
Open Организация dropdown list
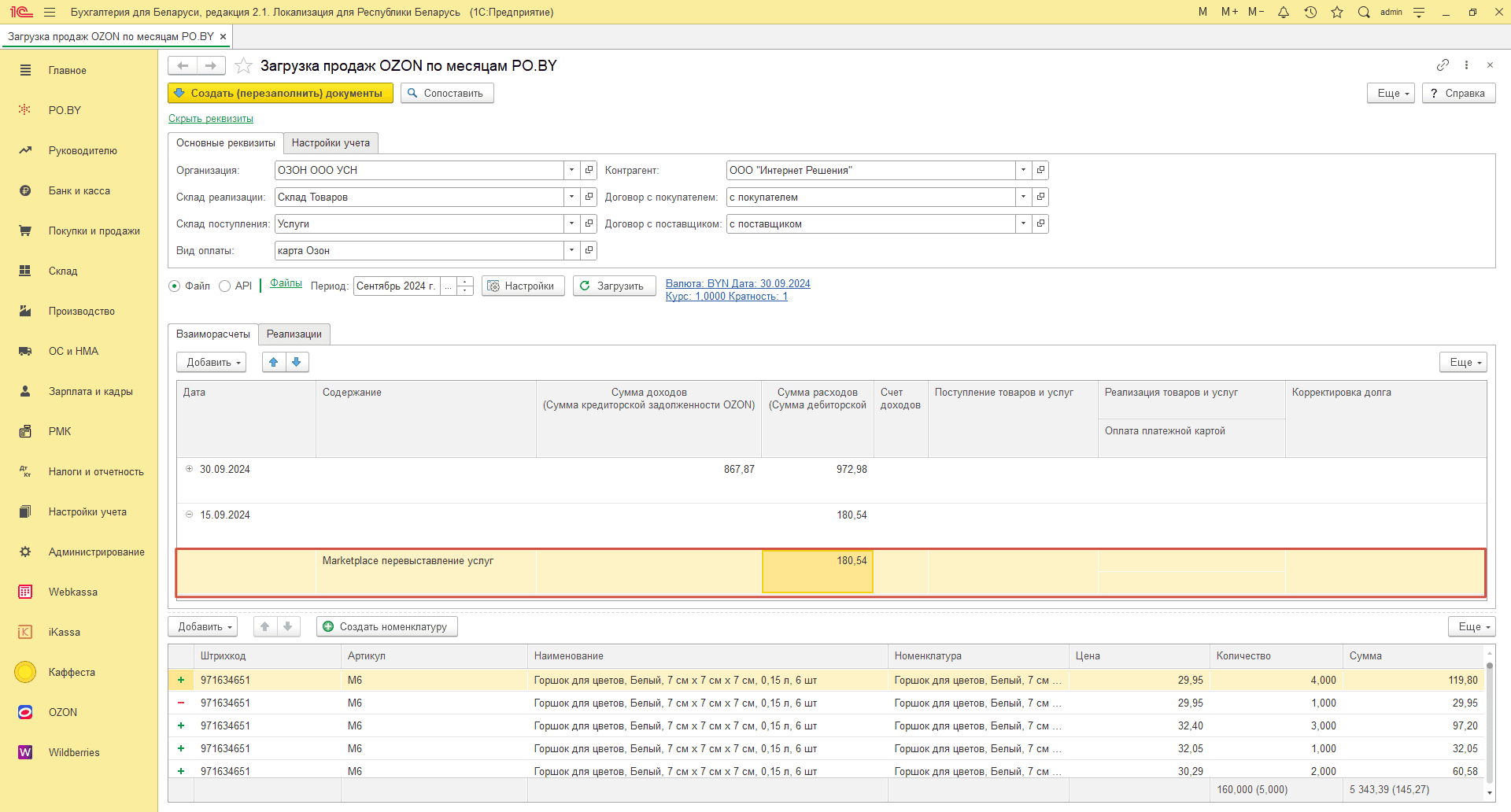click(572, 170)
